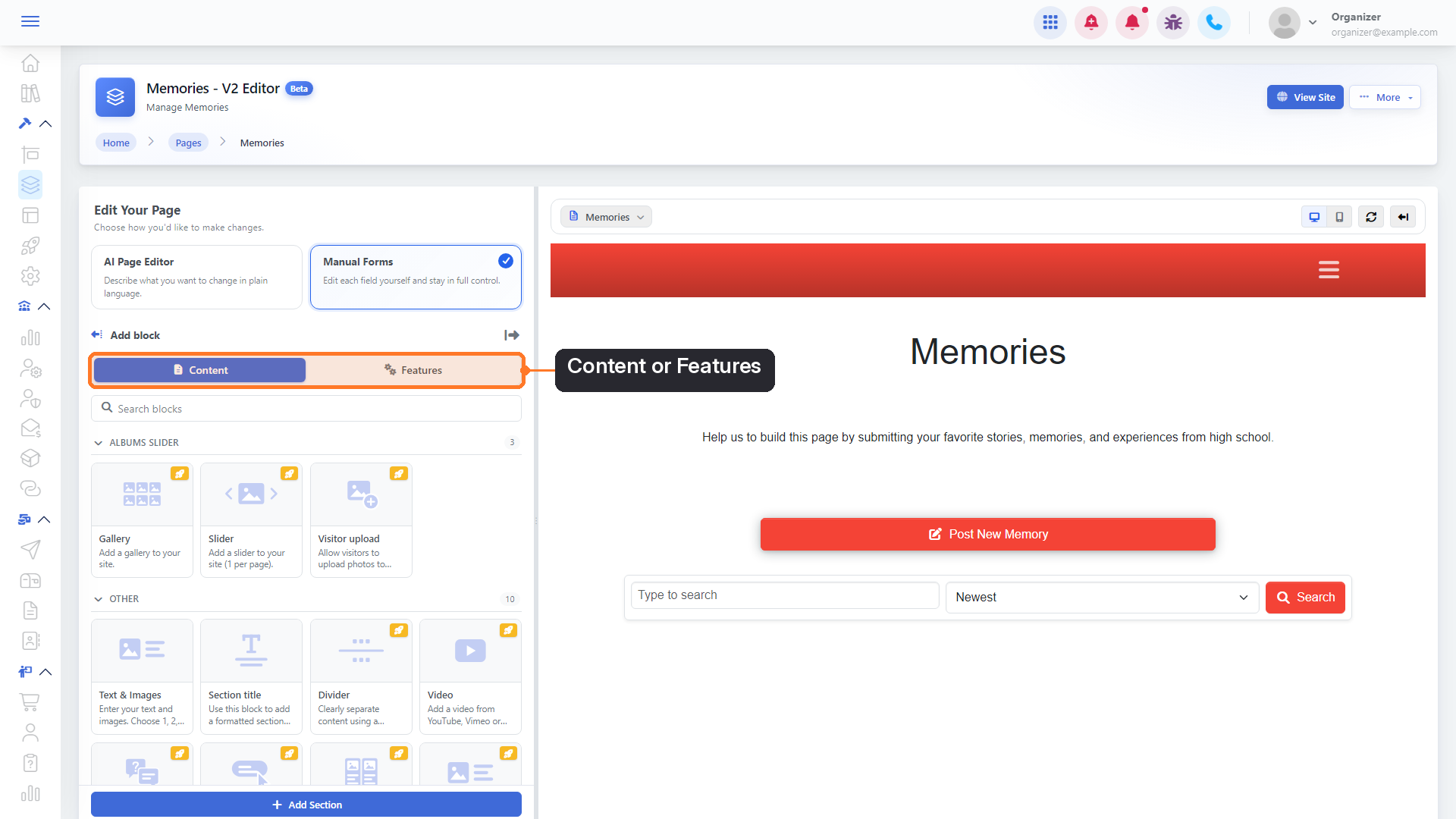Switch preview to mobile view
1456x819 pixels.
tap(1339, 217)
